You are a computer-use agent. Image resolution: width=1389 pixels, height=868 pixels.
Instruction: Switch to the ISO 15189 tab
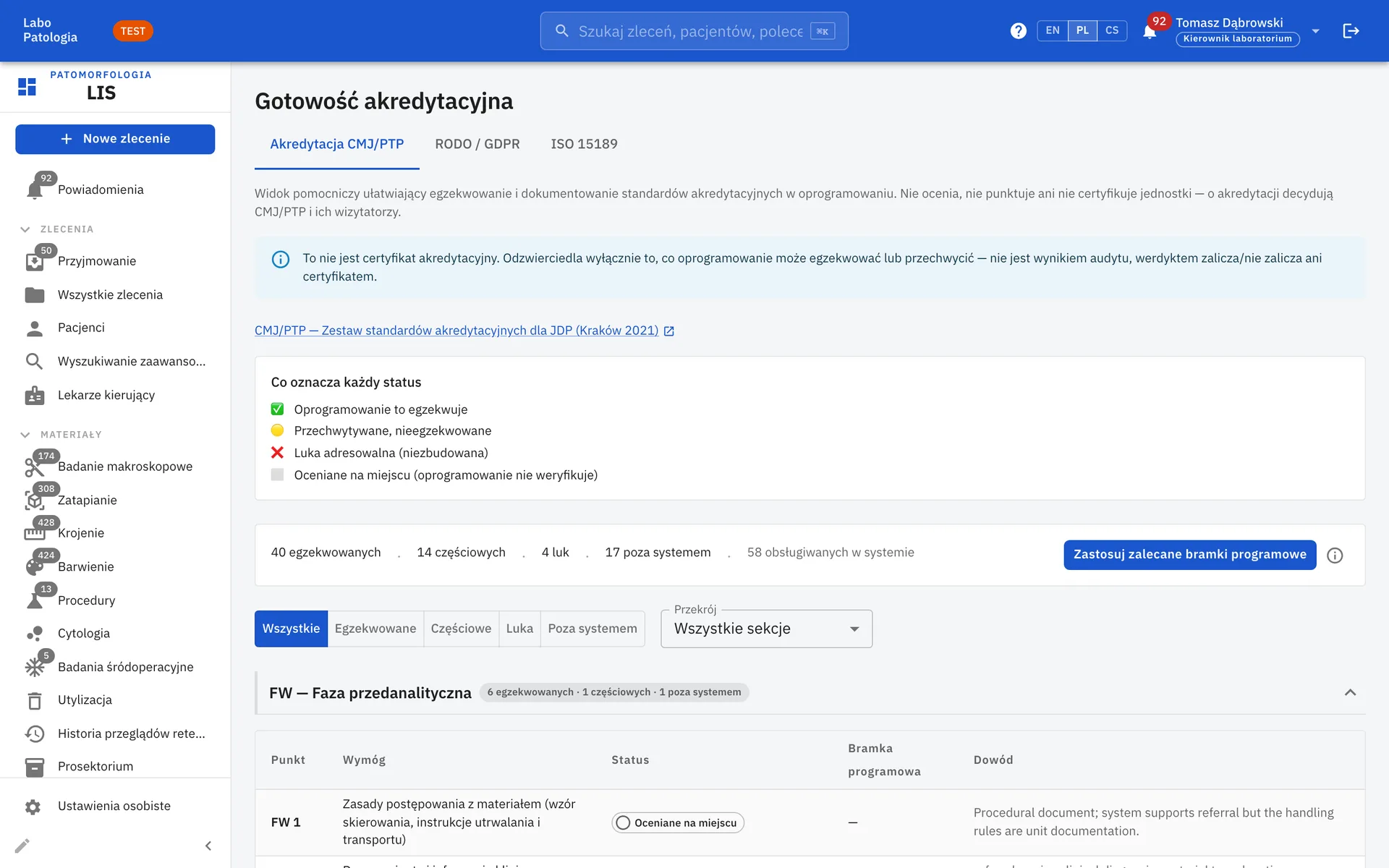pyautogui.click(x=584, y=144)
